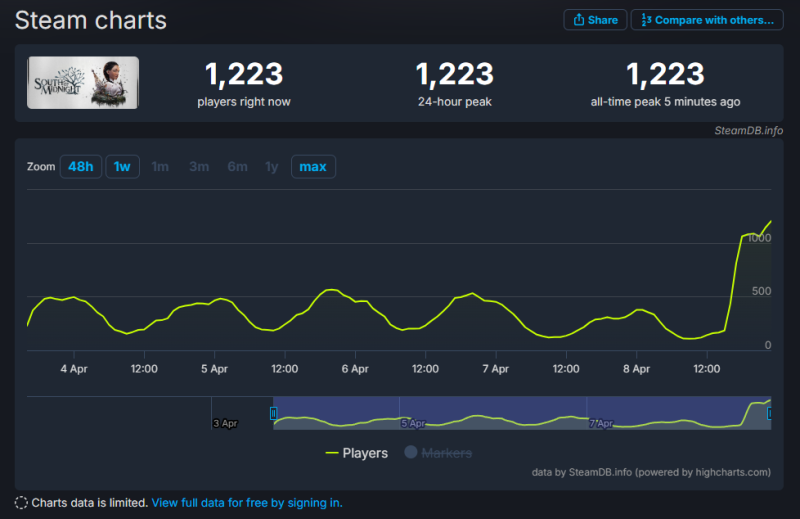This screenshot has width=800, height=519.
Task: Click the right navigator range handle
Action: [770, 413]
